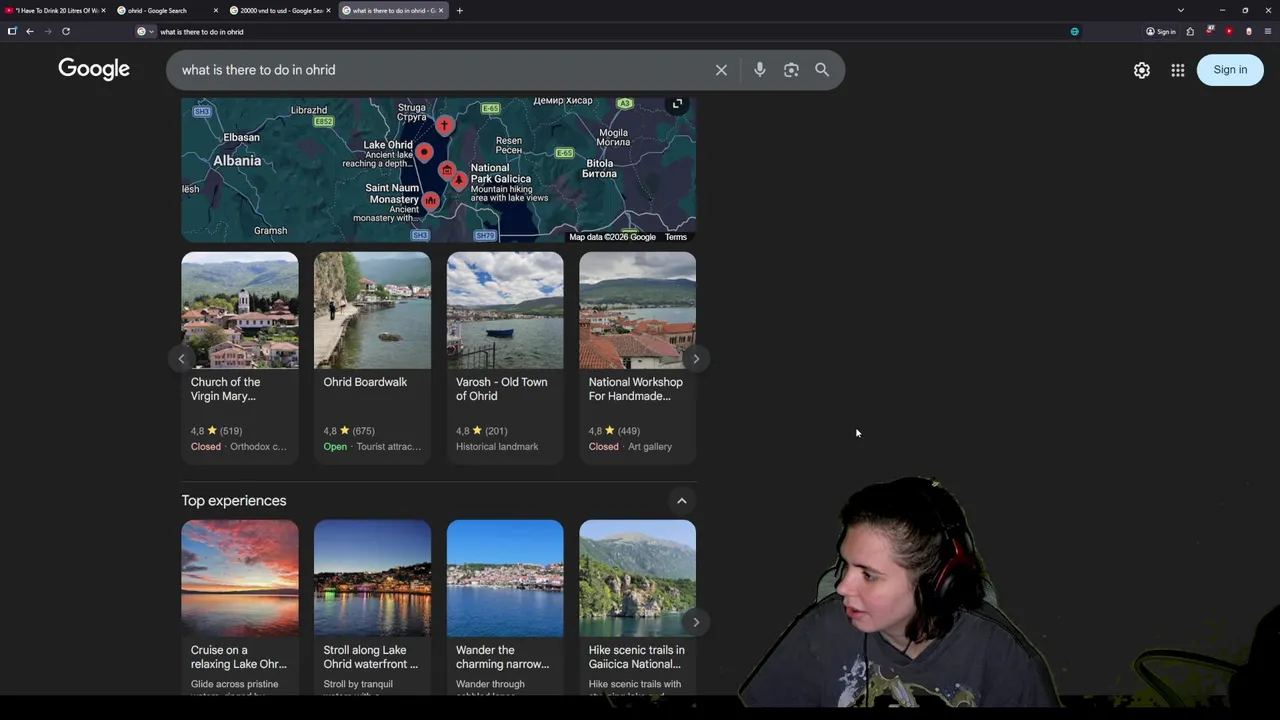The width and height of the screenshot is (1280, 720).
Task: Click the Varosh Old Town photo
Action: (505, 310)
